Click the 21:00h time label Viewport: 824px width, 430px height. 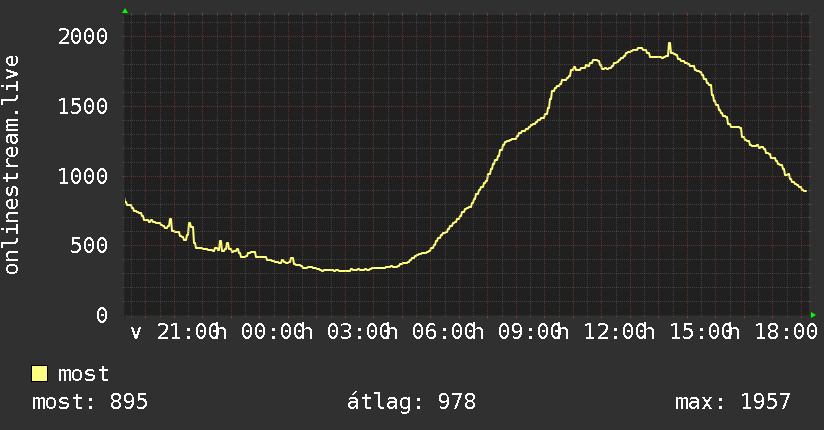[x=192, y=332]
